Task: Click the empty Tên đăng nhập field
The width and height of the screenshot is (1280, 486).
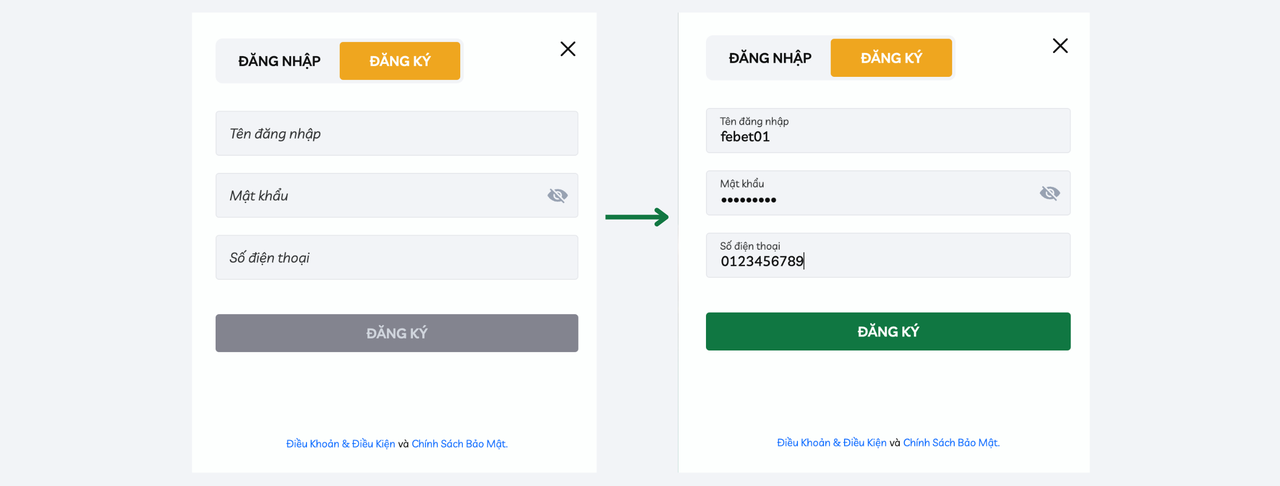Action: click(x=396, y=133)
